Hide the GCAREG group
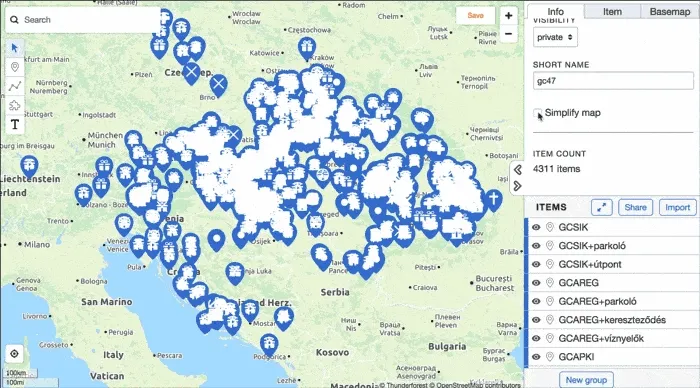Screen dimensions: 700x388 [x=536, y=283]
